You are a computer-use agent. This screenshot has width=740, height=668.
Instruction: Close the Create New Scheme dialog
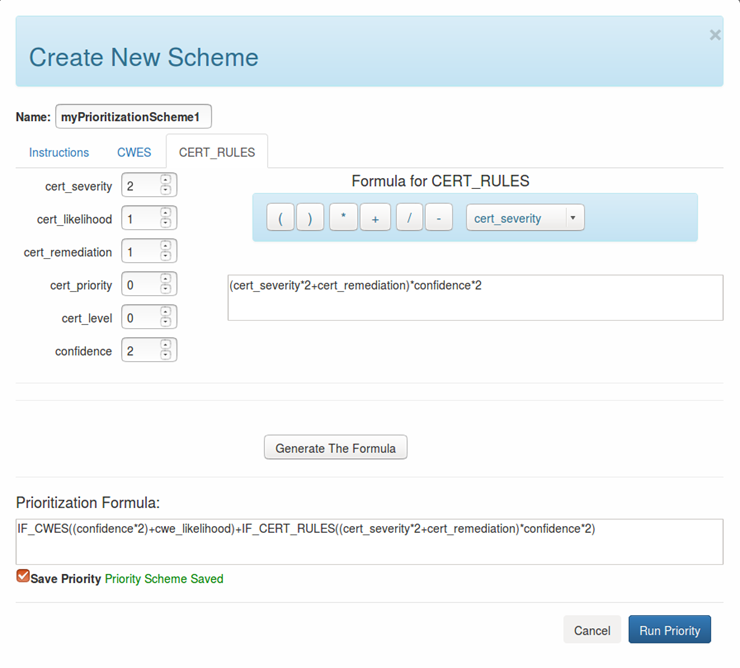tap(714, 35)
